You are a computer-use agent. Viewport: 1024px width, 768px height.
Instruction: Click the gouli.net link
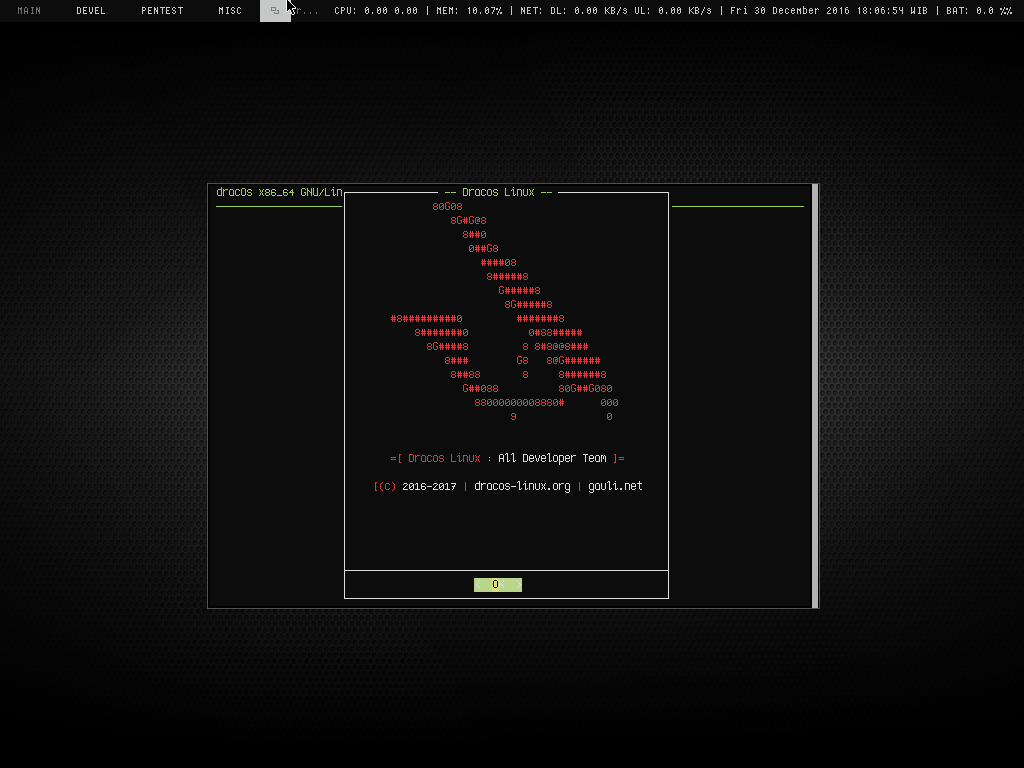tap(614, 486)
